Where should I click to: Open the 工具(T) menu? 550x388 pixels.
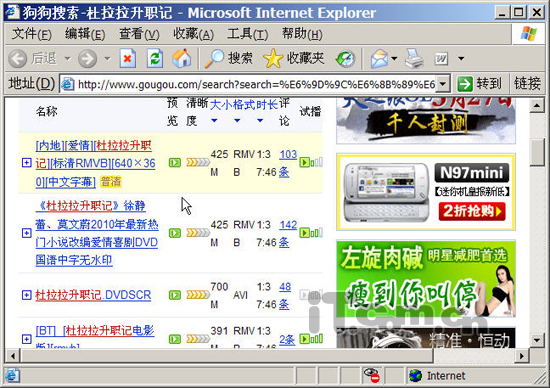(248, 34)
